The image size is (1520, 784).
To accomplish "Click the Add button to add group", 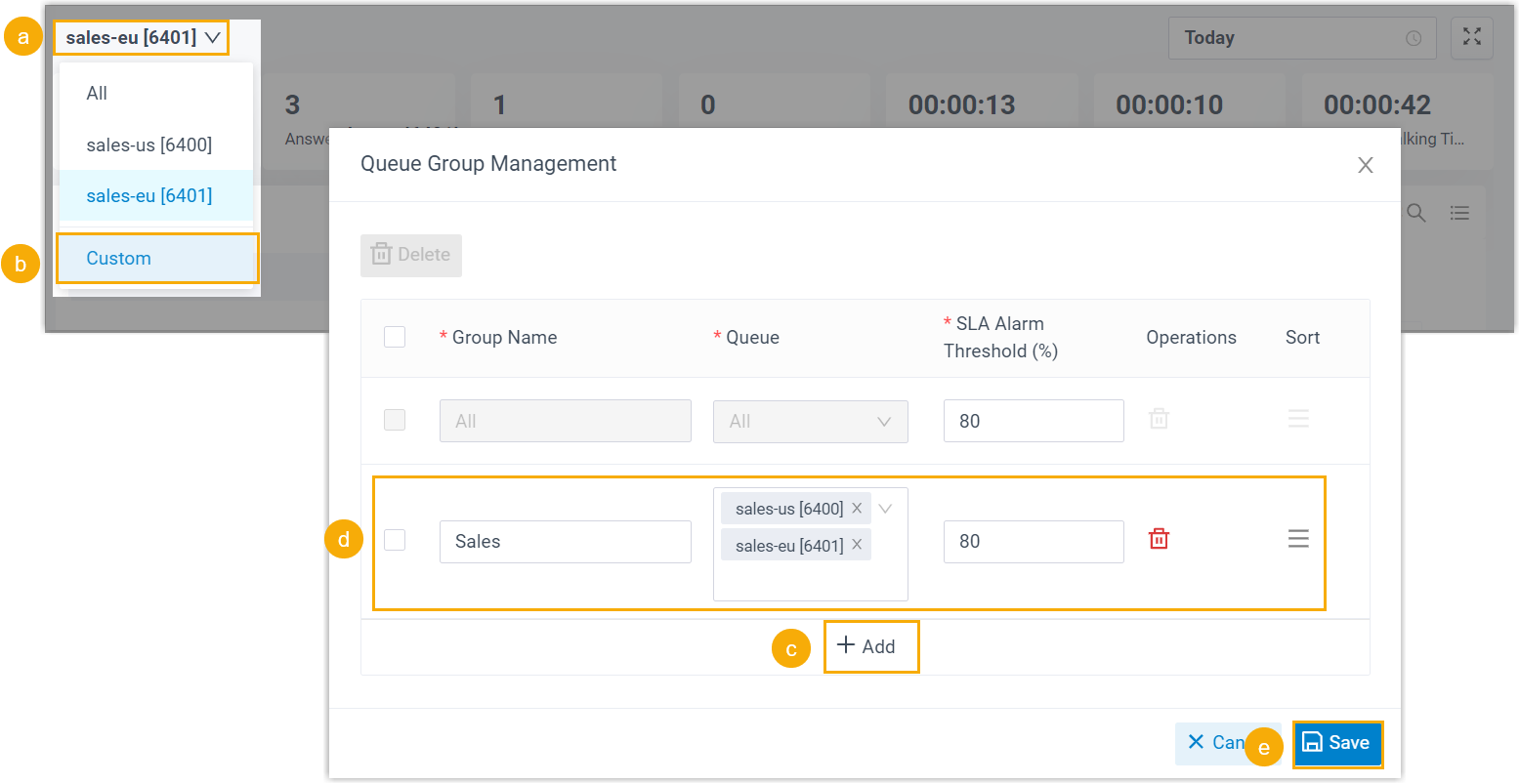I will point(867,646).
